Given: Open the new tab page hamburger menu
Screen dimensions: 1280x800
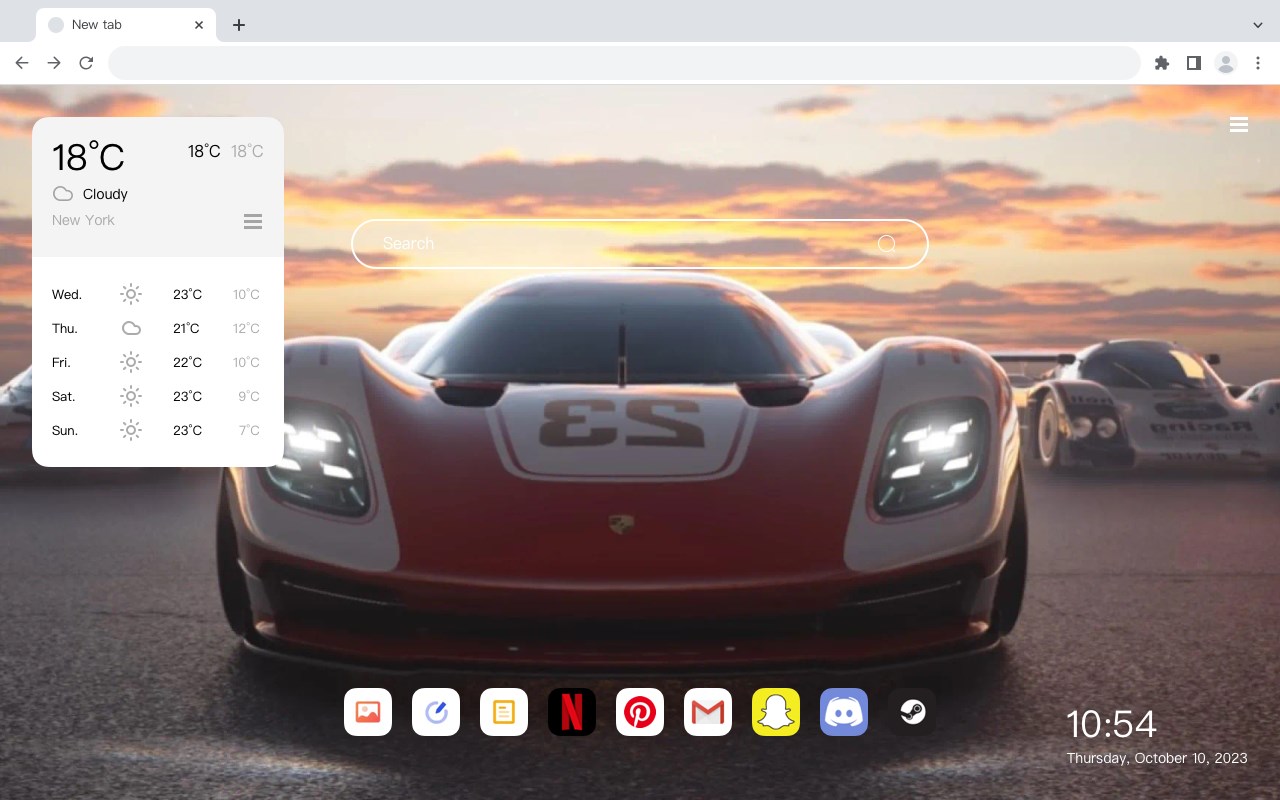Looking at the screenshot, I should click(x=1239, y=125).
